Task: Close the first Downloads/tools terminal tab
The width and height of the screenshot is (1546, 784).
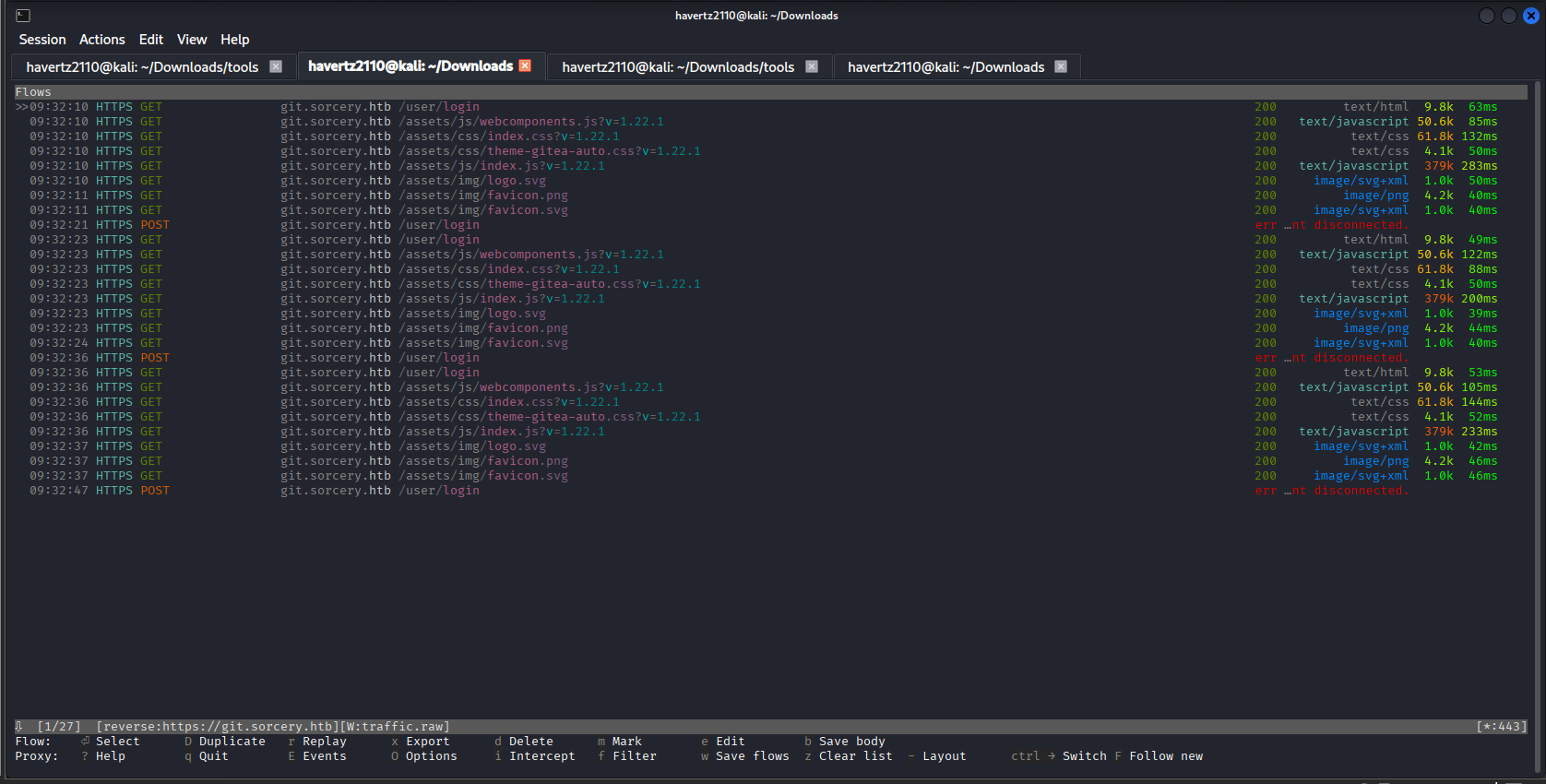Action: point(275,66)
